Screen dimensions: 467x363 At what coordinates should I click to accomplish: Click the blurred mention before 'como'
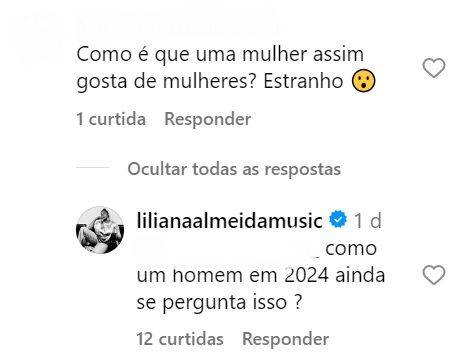(x=229, y=249)
